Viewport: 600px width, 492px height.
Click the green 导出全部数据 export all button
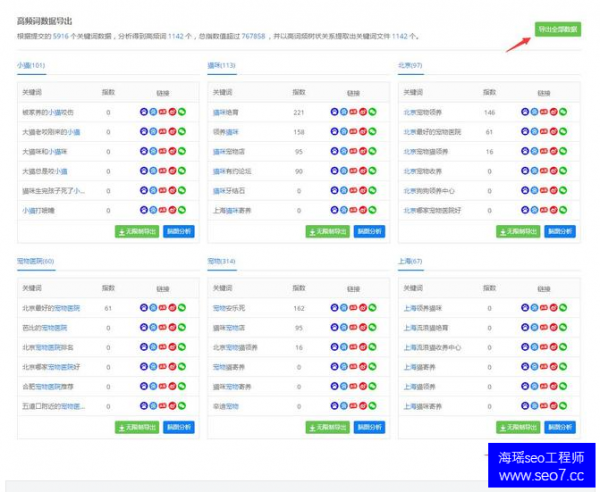pos(558,29)
